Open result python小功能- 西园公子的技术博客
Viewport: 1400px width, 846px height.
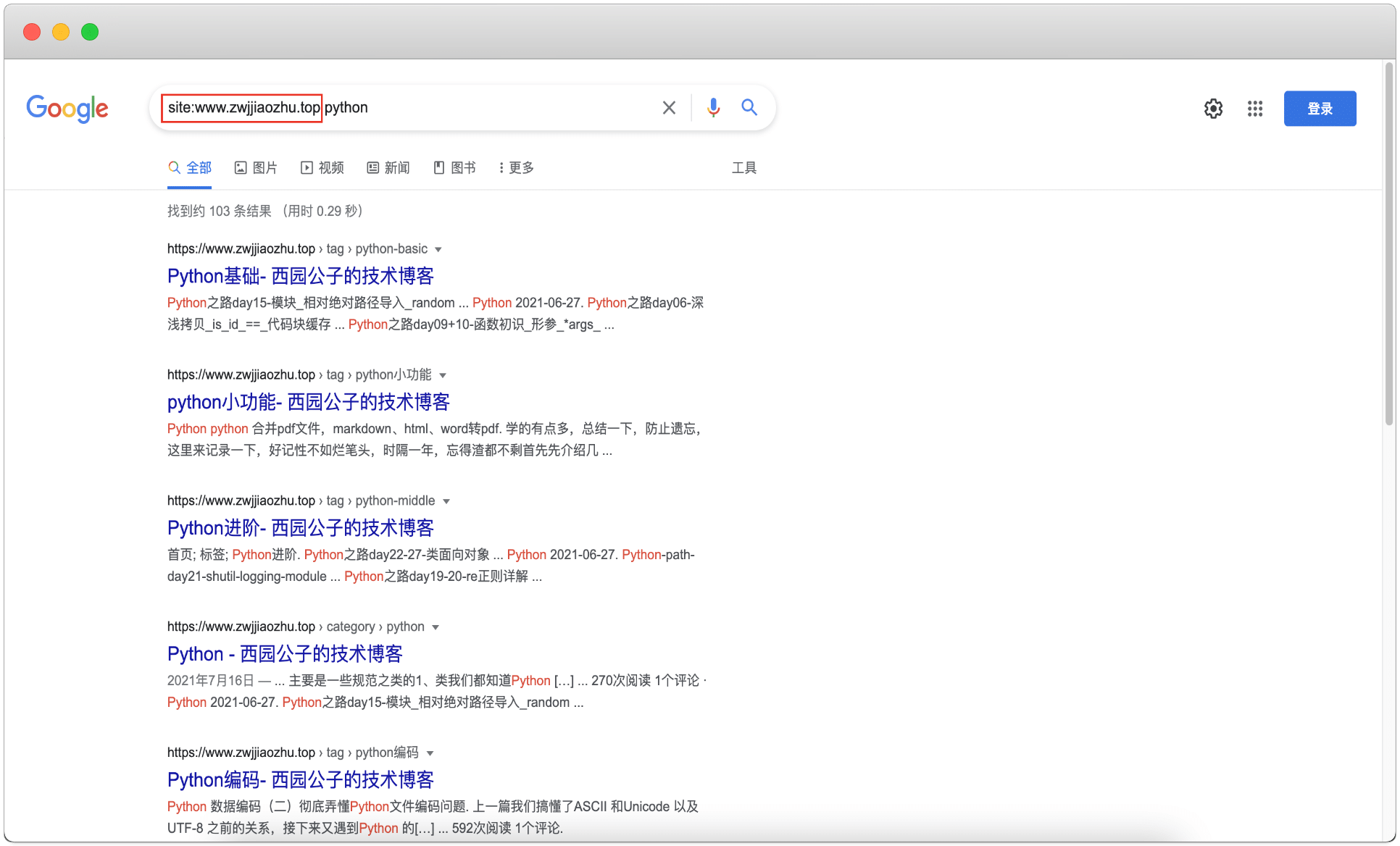309,402
